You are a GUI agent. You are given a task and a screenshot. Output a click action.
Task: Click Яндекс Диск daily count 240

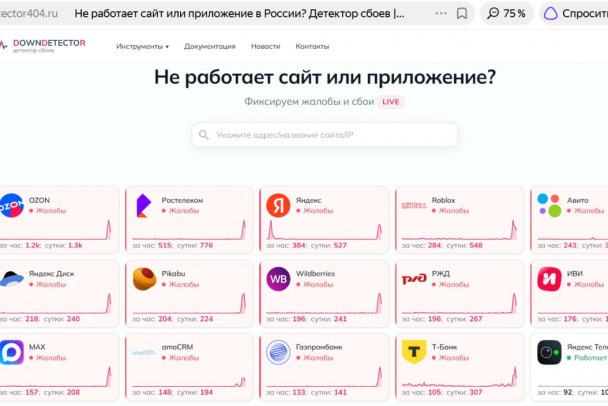click(x=73, y=319)
